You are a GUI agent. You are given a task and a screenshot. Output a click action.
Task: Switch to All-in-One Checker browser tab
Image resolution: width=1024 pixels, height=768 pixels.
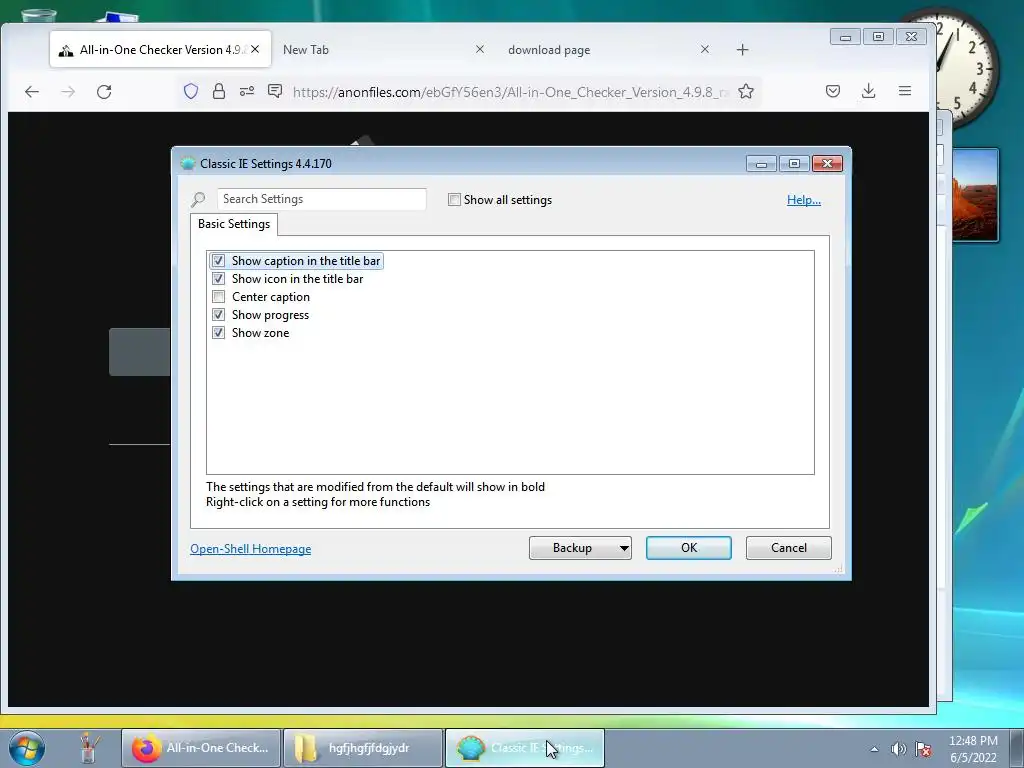click(x=160, y=50)
